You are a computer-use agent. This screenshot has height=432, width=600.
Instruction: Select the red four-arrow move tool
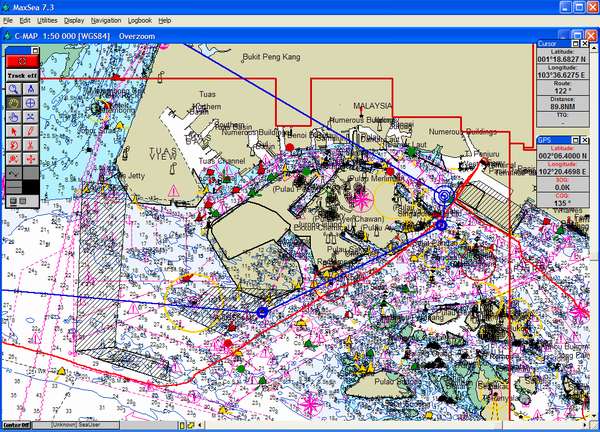tap(31, 159)
